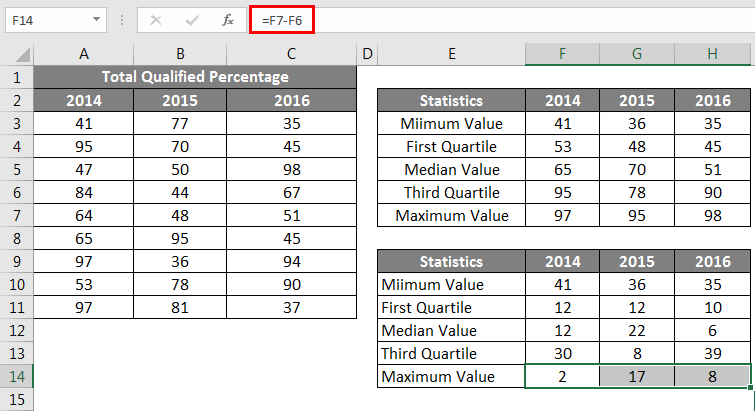755x411 pixels.
Task: Select column B header
Action: pyautogui.click(x=180, y=54)
